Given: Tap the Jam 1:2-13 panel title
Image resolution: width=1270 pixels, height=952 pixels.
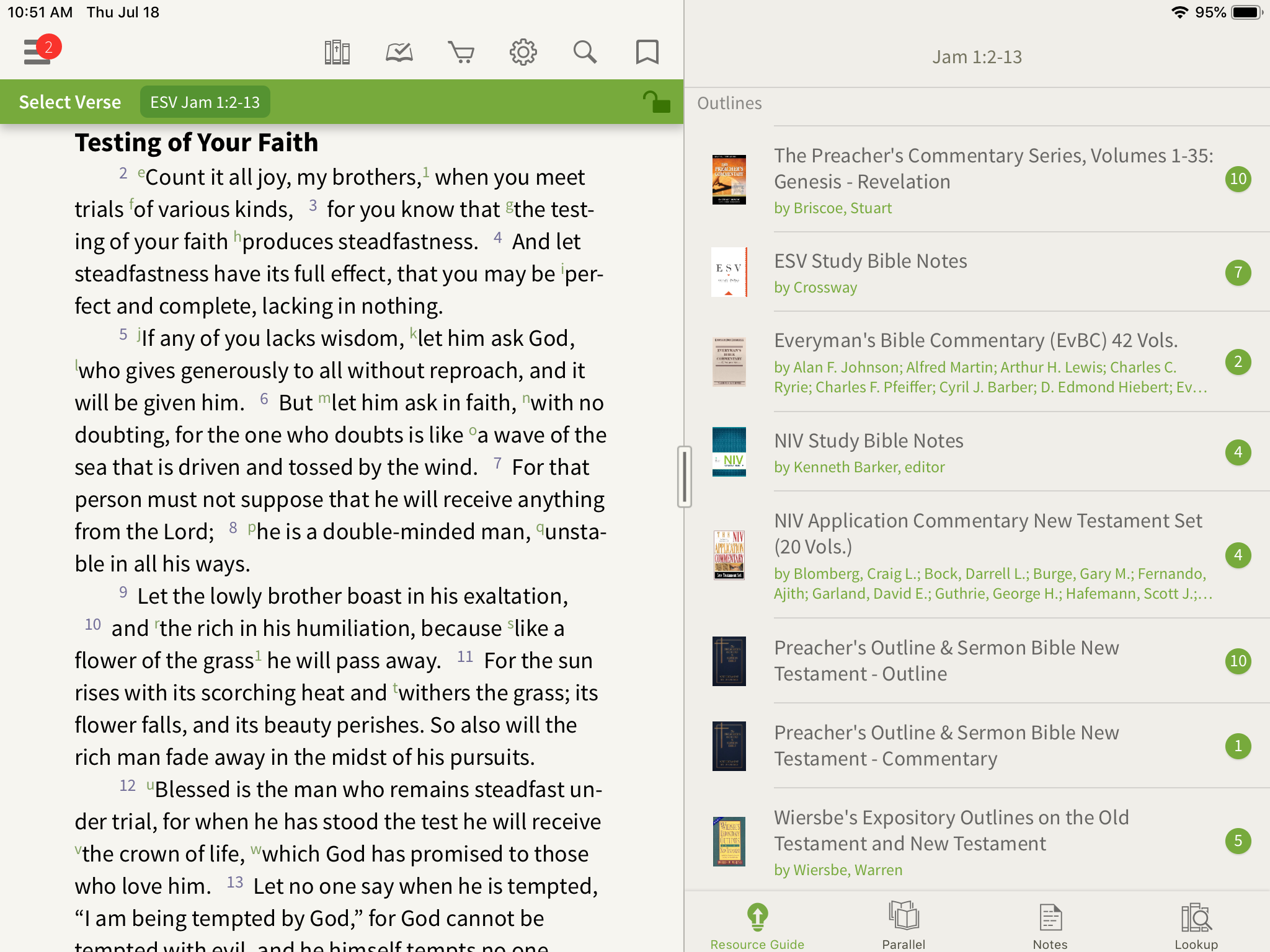Looking at the screenshot, I should [977, 57].
